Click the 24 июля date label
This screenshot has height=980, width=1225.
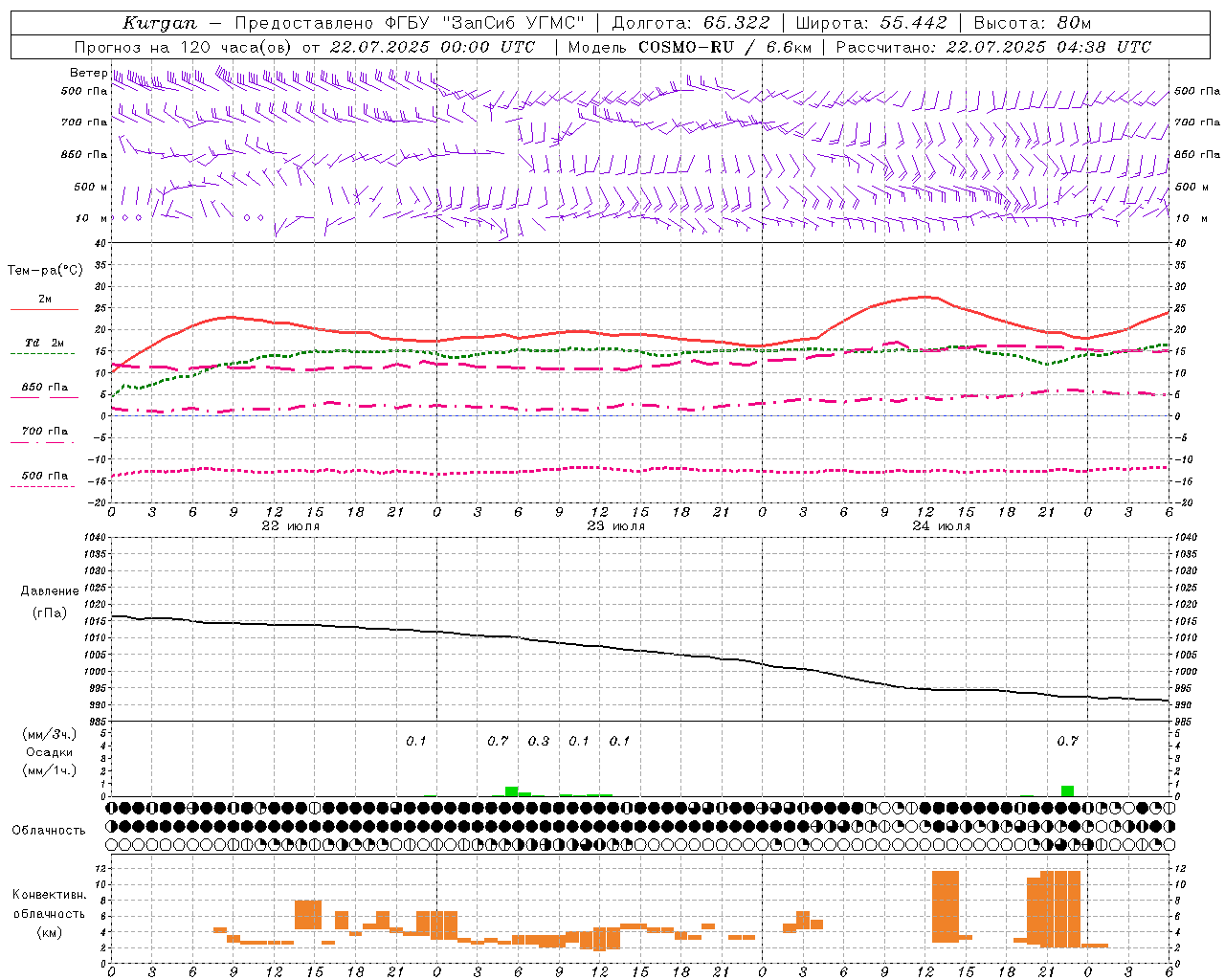click(x=941, y=526)
